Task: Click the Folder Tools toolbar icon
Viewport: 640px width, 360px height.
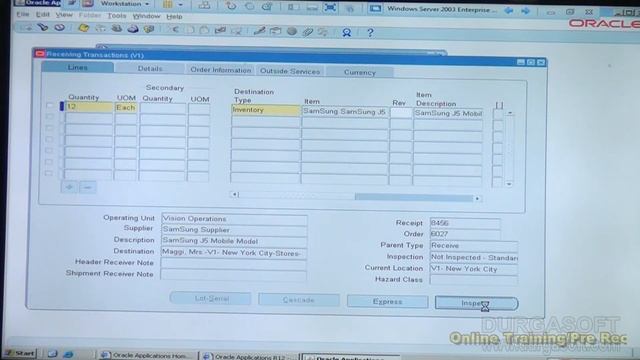Action: [x=323, y=32]
